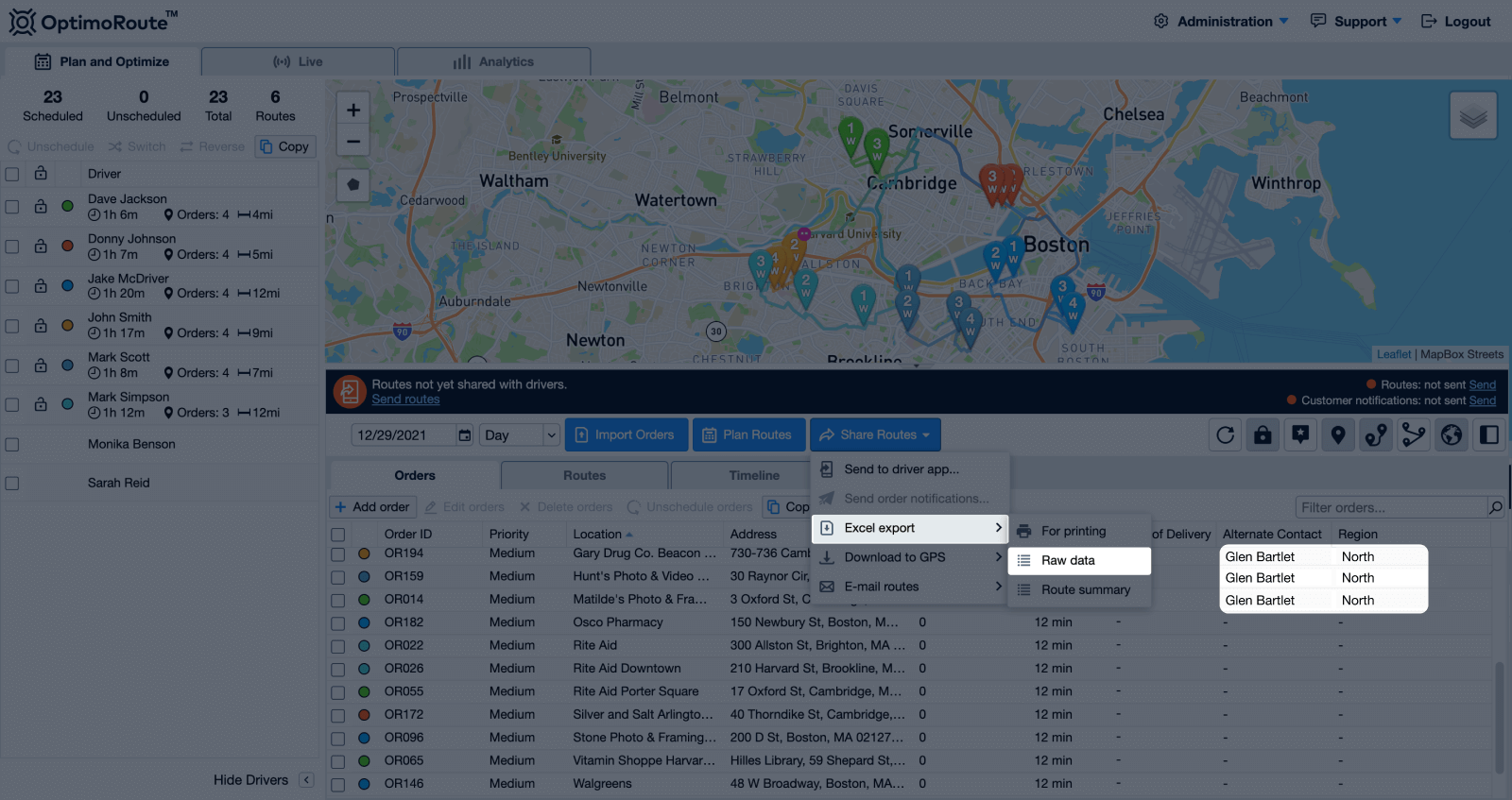Check the box for order OR182
Viewport: 1512px width, 800px height.
coord(337,623)
